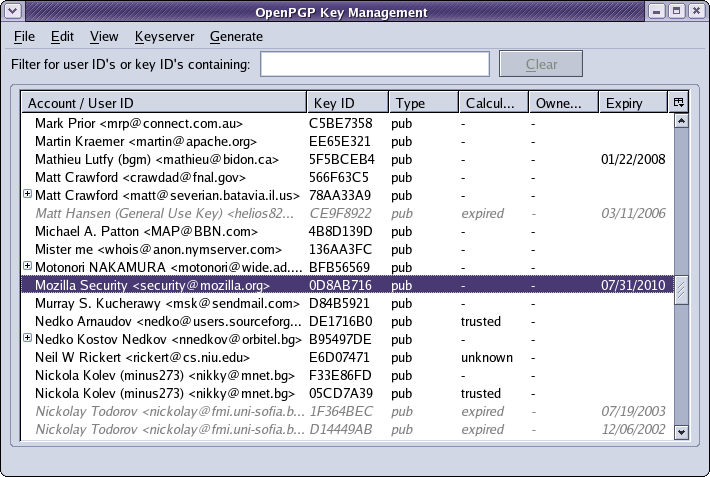This screenshot has height=477, width=710.
Task: Sort by Calculated trust column header
Action: click(494, 102)
